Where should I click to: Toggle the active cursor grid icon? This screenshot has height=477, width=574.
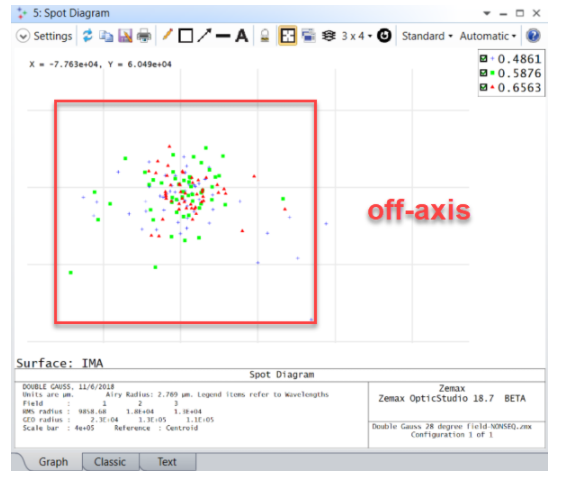(287, 36)
